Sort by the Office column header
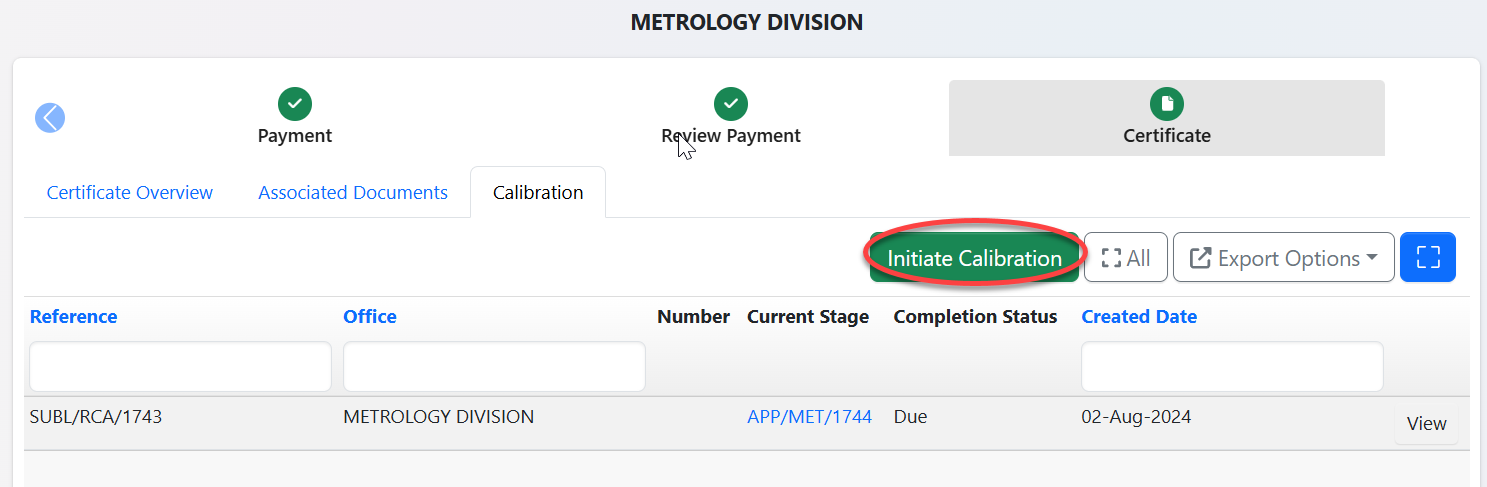This screenshot has height=487, width=1487. (x=370, y=317)
